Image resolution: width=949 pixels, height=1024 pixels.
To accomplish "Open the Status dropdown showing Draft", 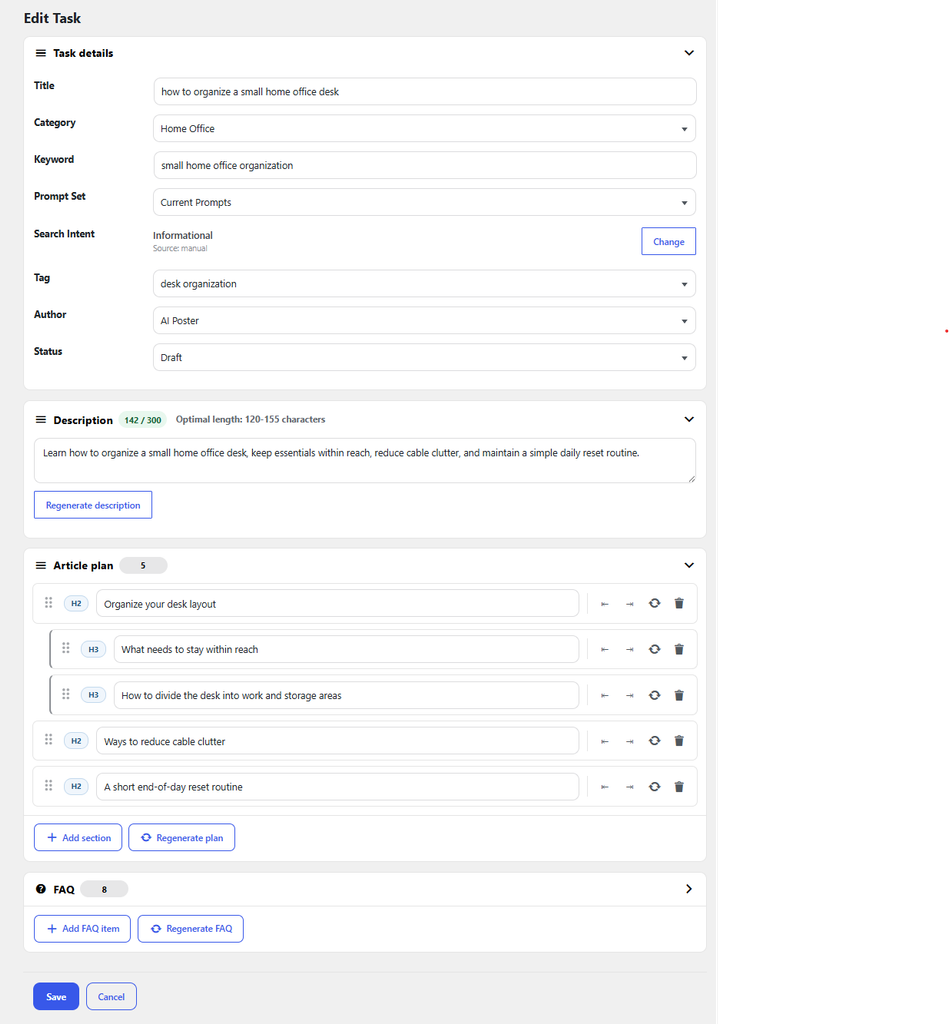I will [x=425, y=357].
